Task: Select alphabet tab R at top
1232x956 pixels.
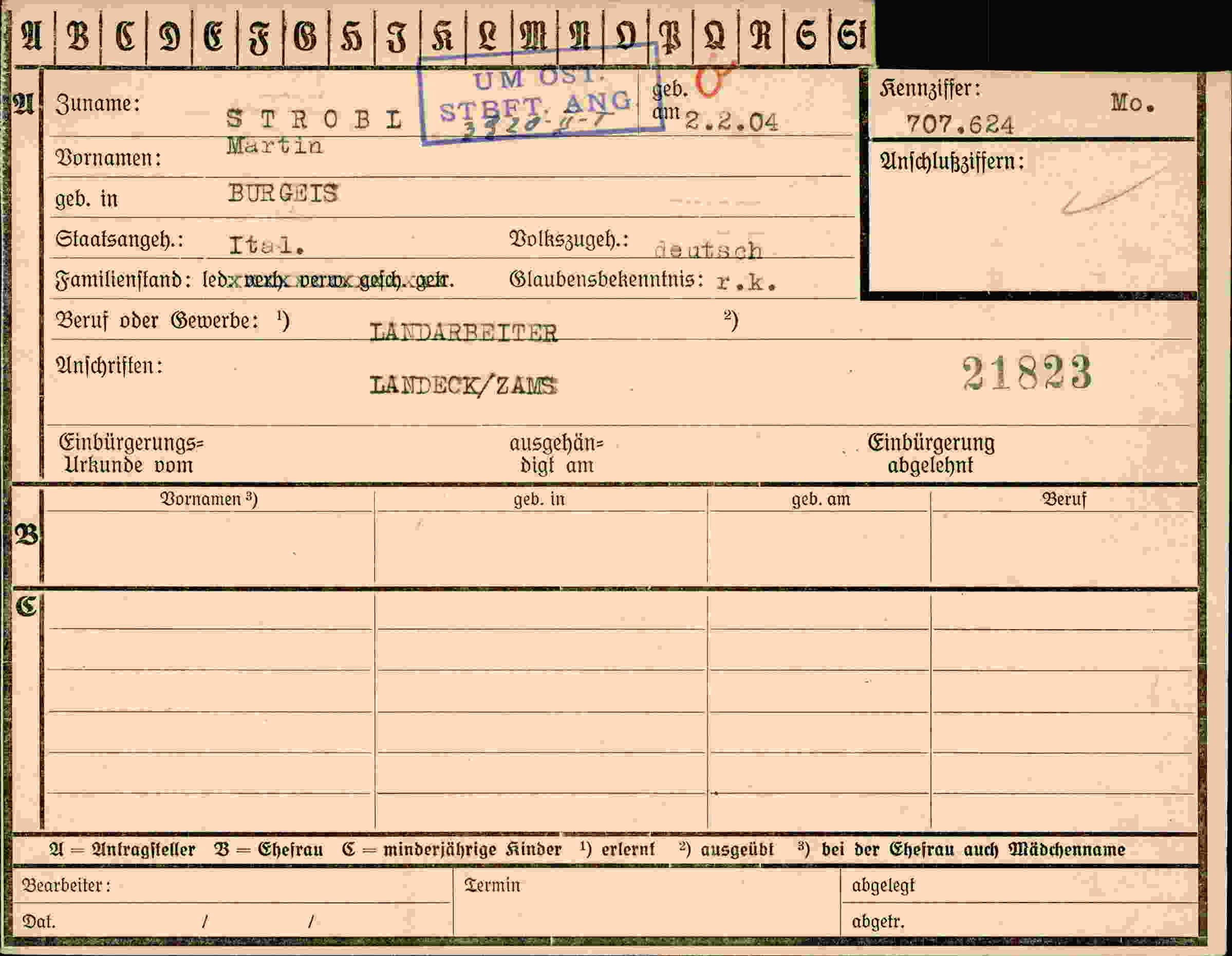Action: pos(760,35)
